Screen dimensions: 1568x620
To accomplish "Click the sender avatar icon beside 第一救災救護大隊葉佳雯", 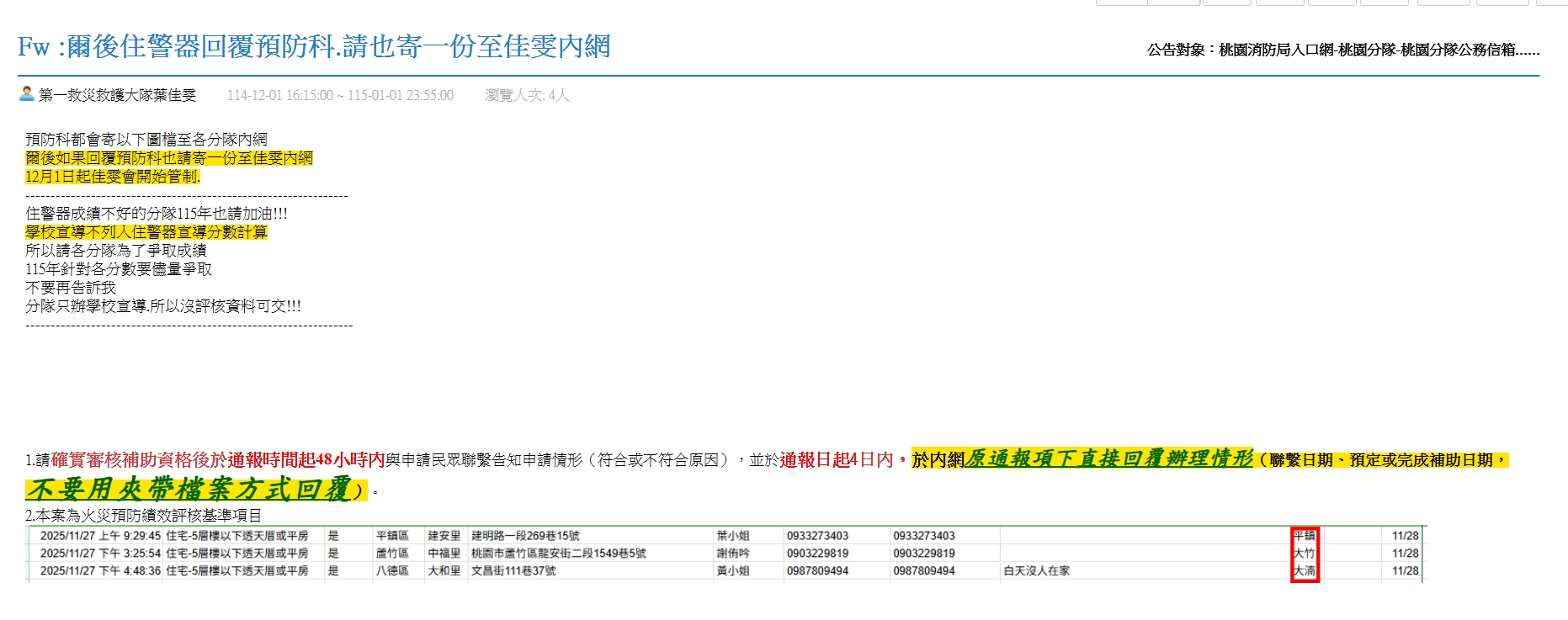I will coord(27,94).
